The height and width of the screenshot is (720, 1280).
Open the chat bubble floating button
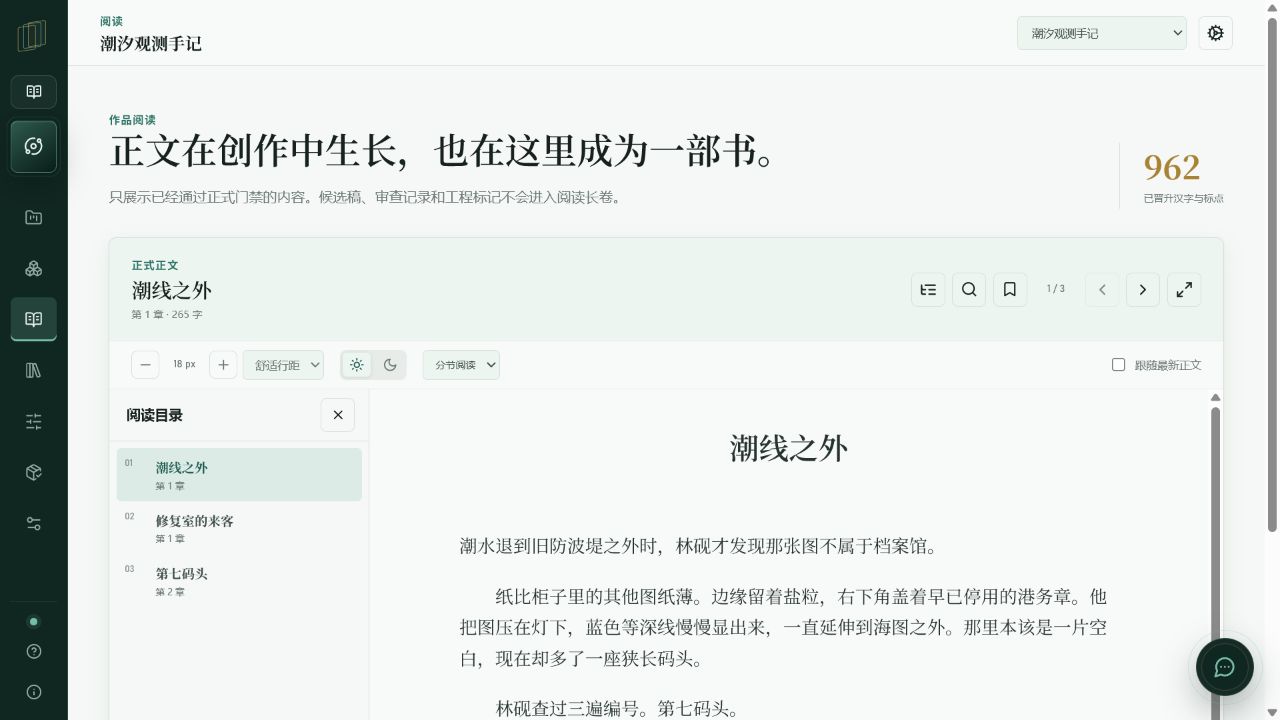[x=1225, y=667]
